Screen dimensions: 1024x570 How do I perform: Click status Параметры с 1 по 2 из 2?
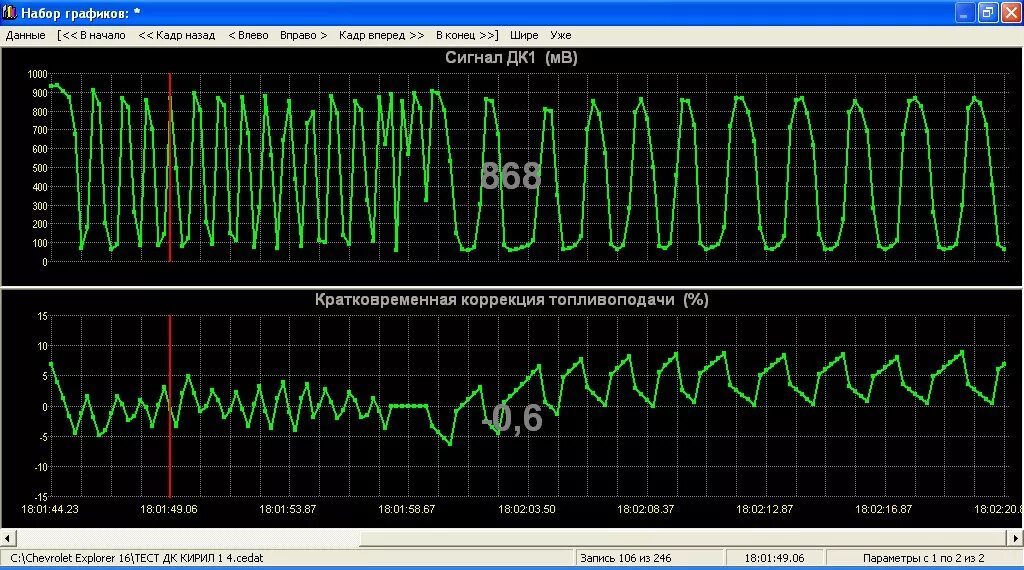pyautogui.click(x=923, y=558)
